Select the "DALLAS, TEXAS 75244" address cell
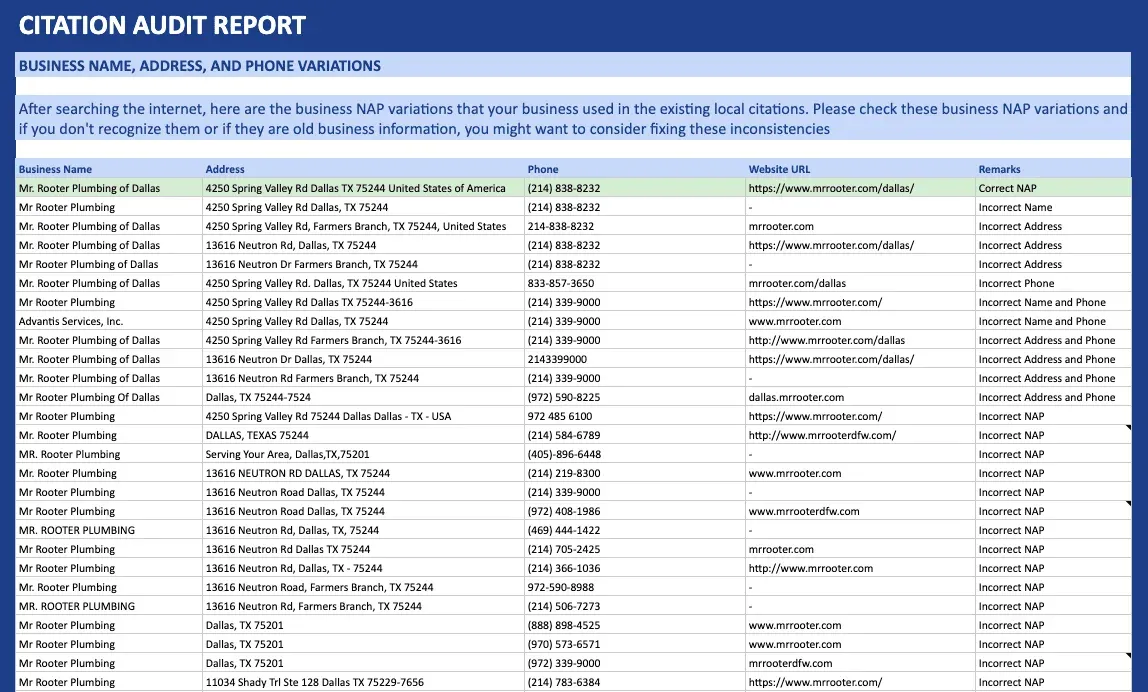Viewport: 1148px width, 692px height. [254, 435]
